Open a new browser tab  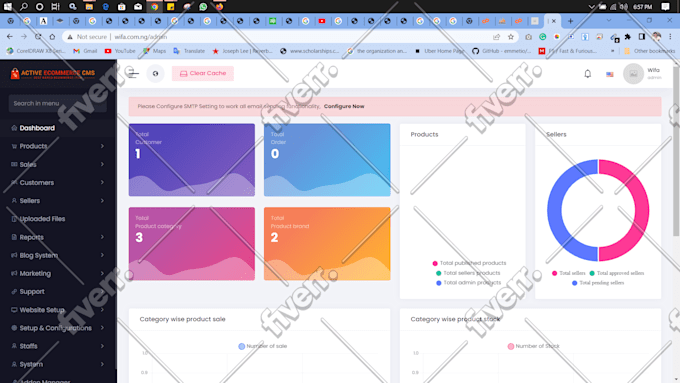(x=570, y=21)
